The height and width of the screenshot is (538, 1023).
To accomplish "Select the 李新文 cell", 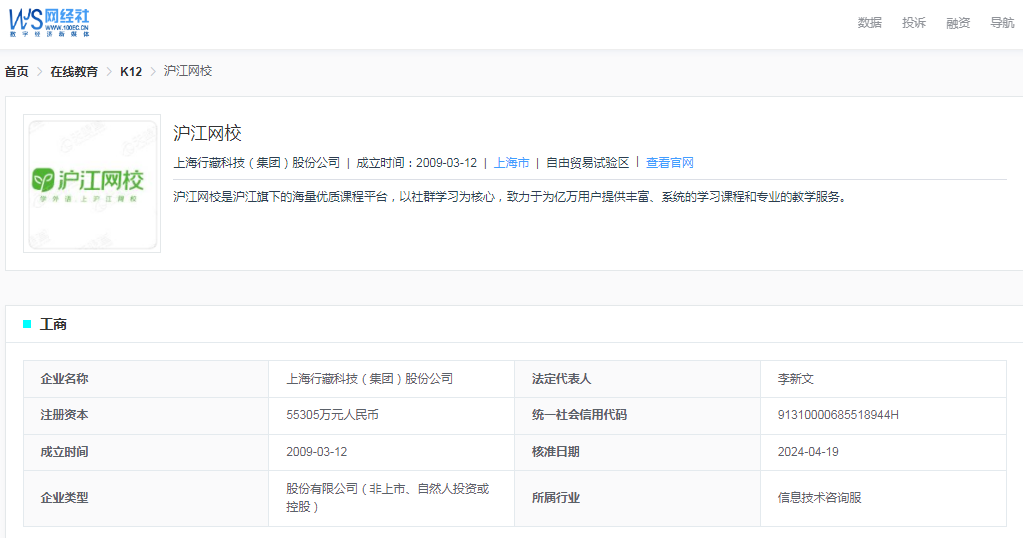I will (883, 379).
